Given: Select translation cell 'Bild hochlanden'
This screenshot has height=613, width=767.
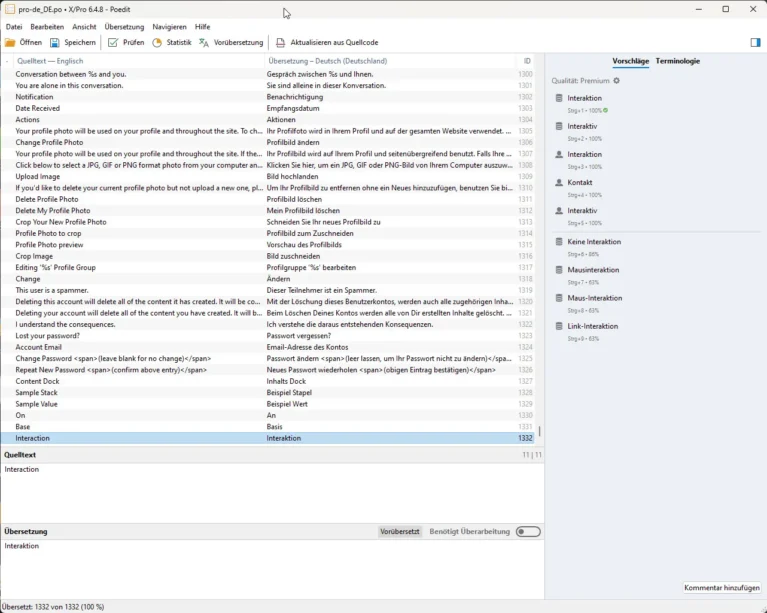Looking at the screenshot, I should coord(292,176).
